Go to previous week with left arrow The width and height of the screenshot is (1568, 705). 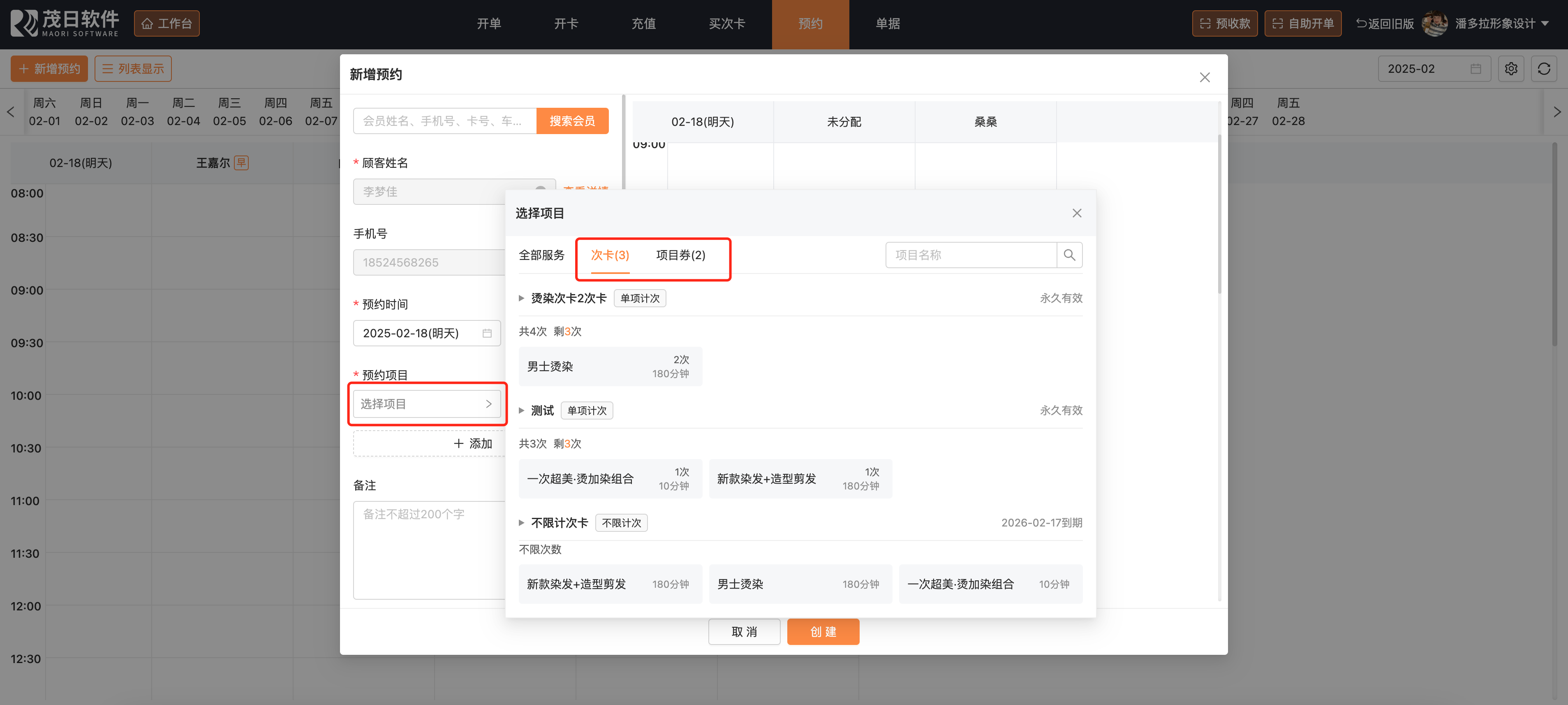10,112
